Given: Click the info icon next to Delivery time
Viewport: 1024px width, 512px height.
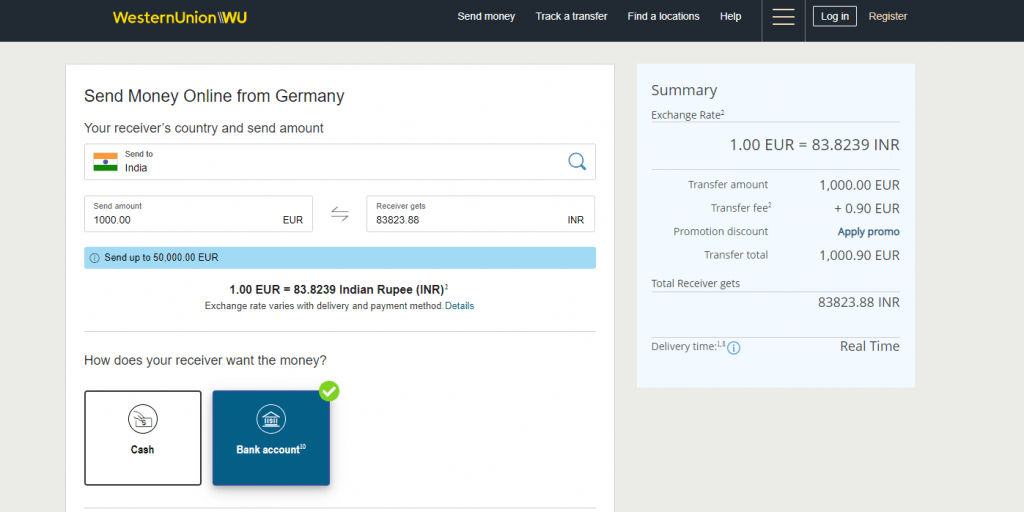Looking at the screenshot, I should click(733, 348).
